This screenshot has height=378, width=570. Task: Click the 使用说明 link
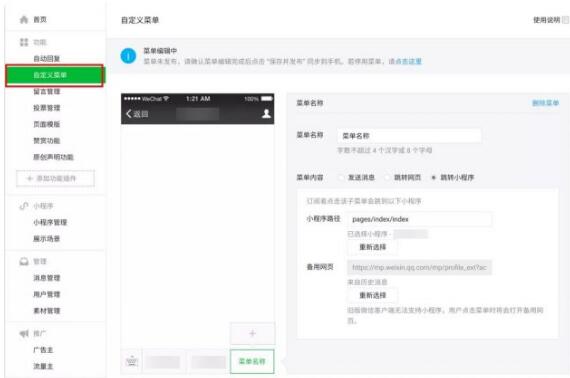(x=546, y=20)
